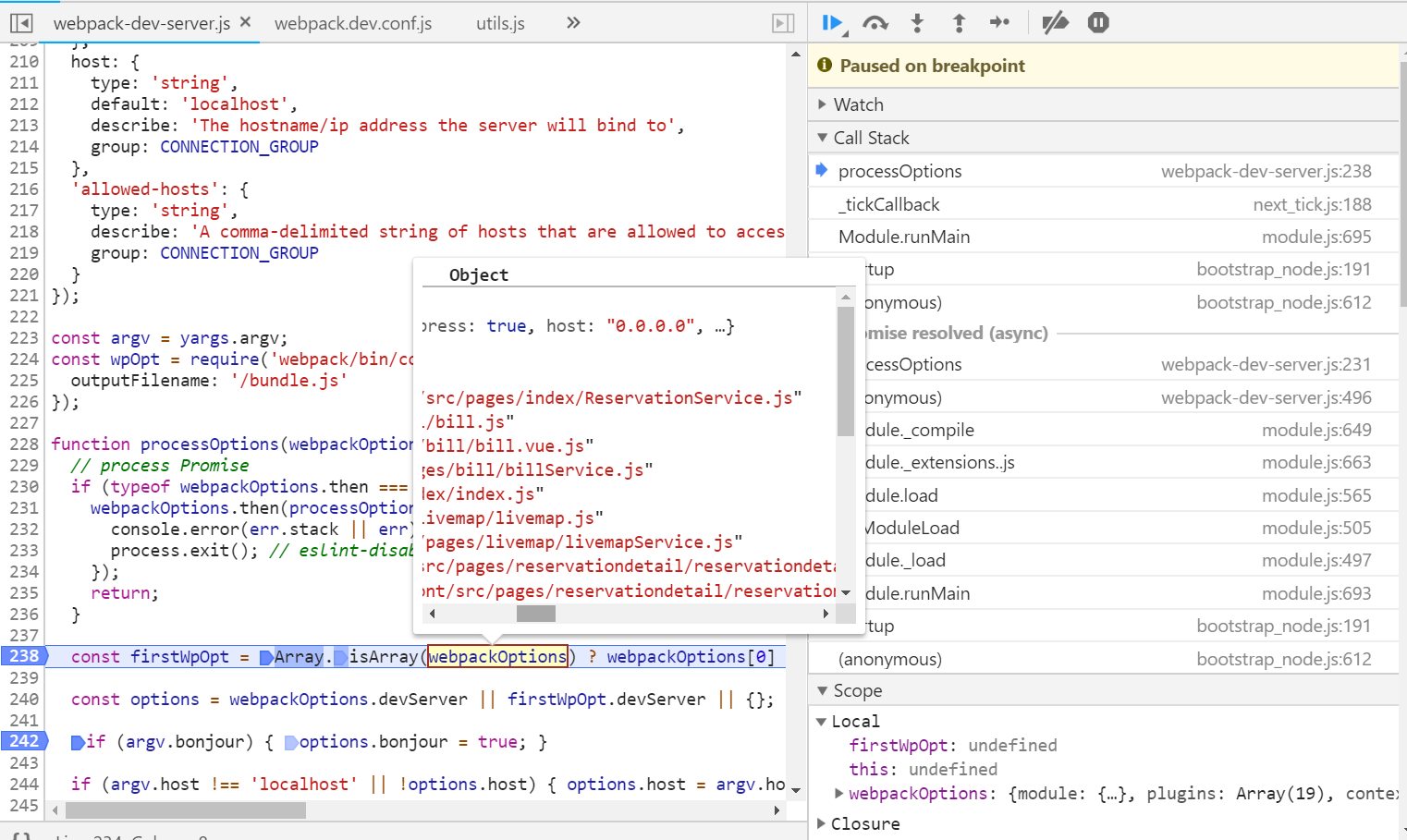
Task: Close the webpack-dev-server.js tab
Action: pyautogui.click(x=245, y=22)
